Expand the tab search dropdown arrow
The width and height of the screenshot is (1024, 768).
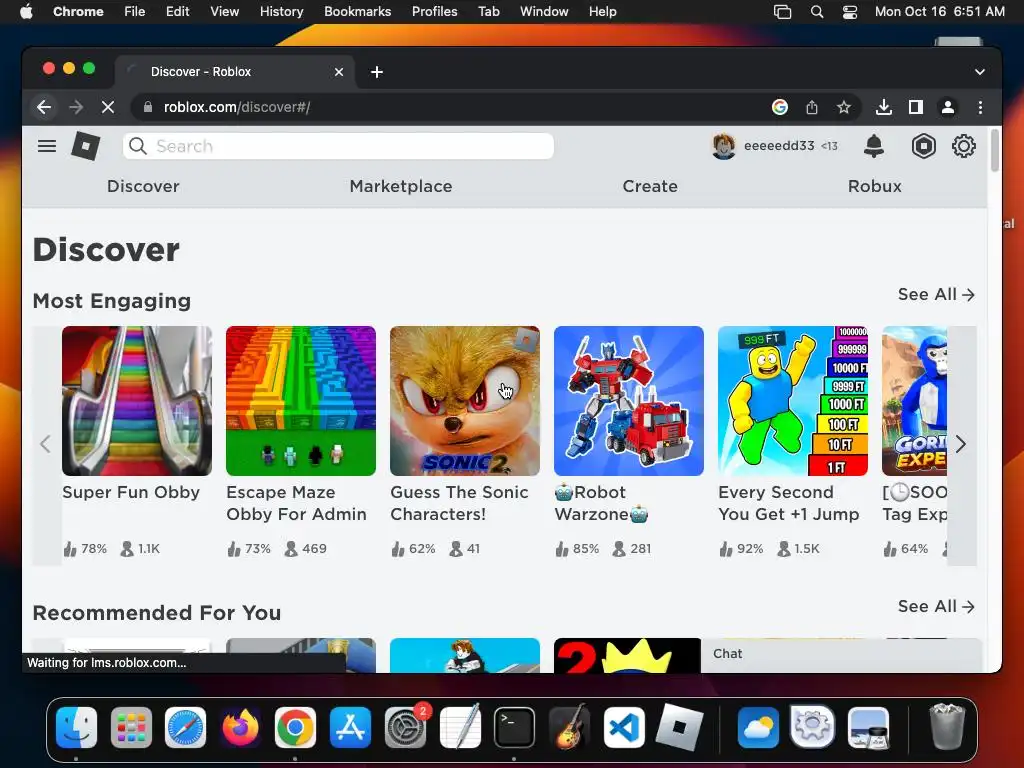click(980, 72)
